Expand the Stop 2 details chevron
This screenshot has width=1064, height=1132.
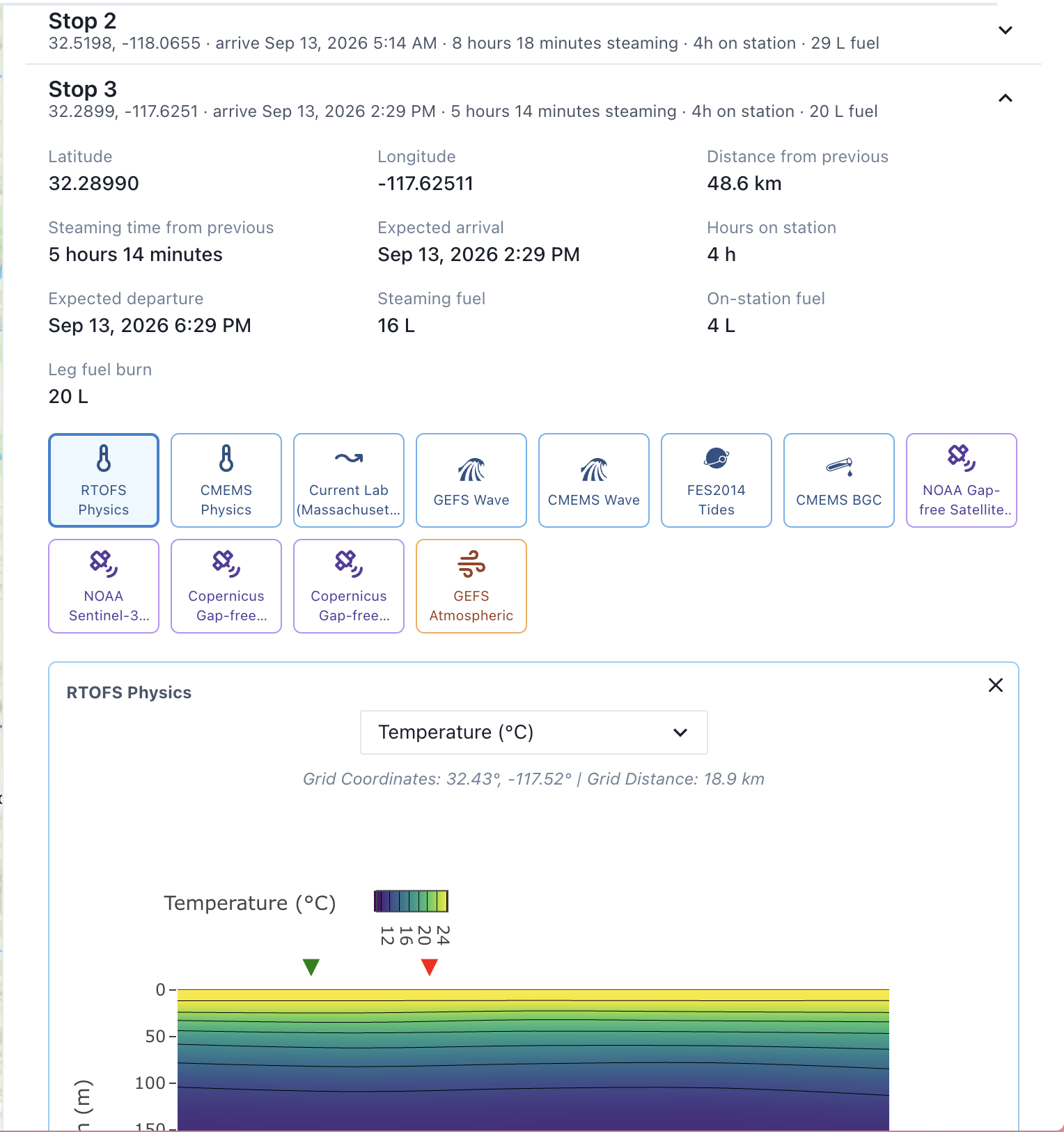click(1005, 30)
